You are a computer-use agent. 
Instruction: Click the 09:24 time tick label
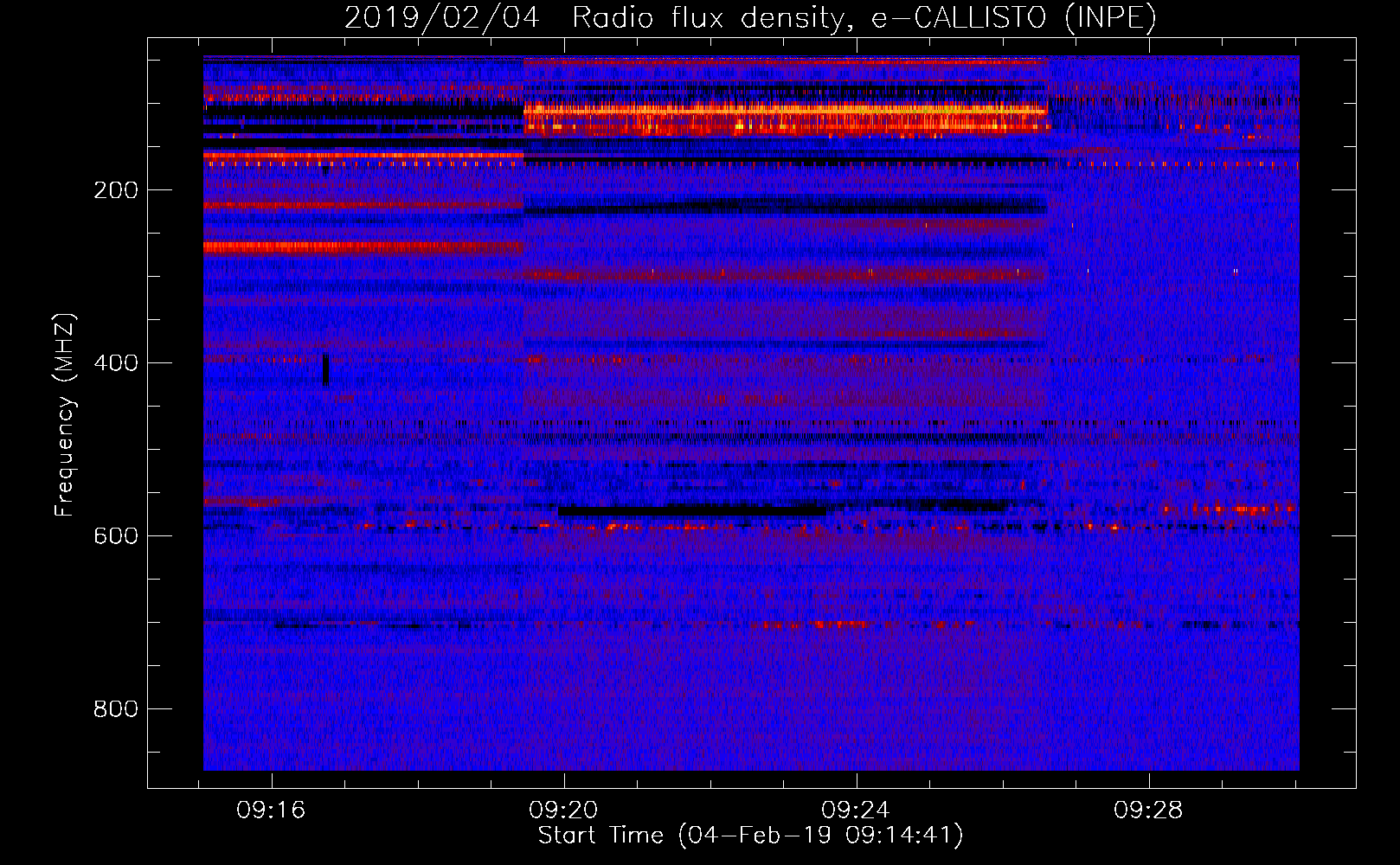coord(856,811)
